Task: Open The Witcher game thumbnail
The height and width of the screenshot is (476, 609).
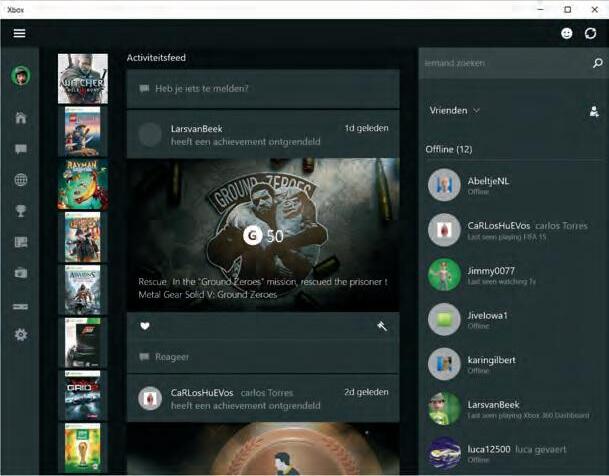Action: [x=83, y=79]
